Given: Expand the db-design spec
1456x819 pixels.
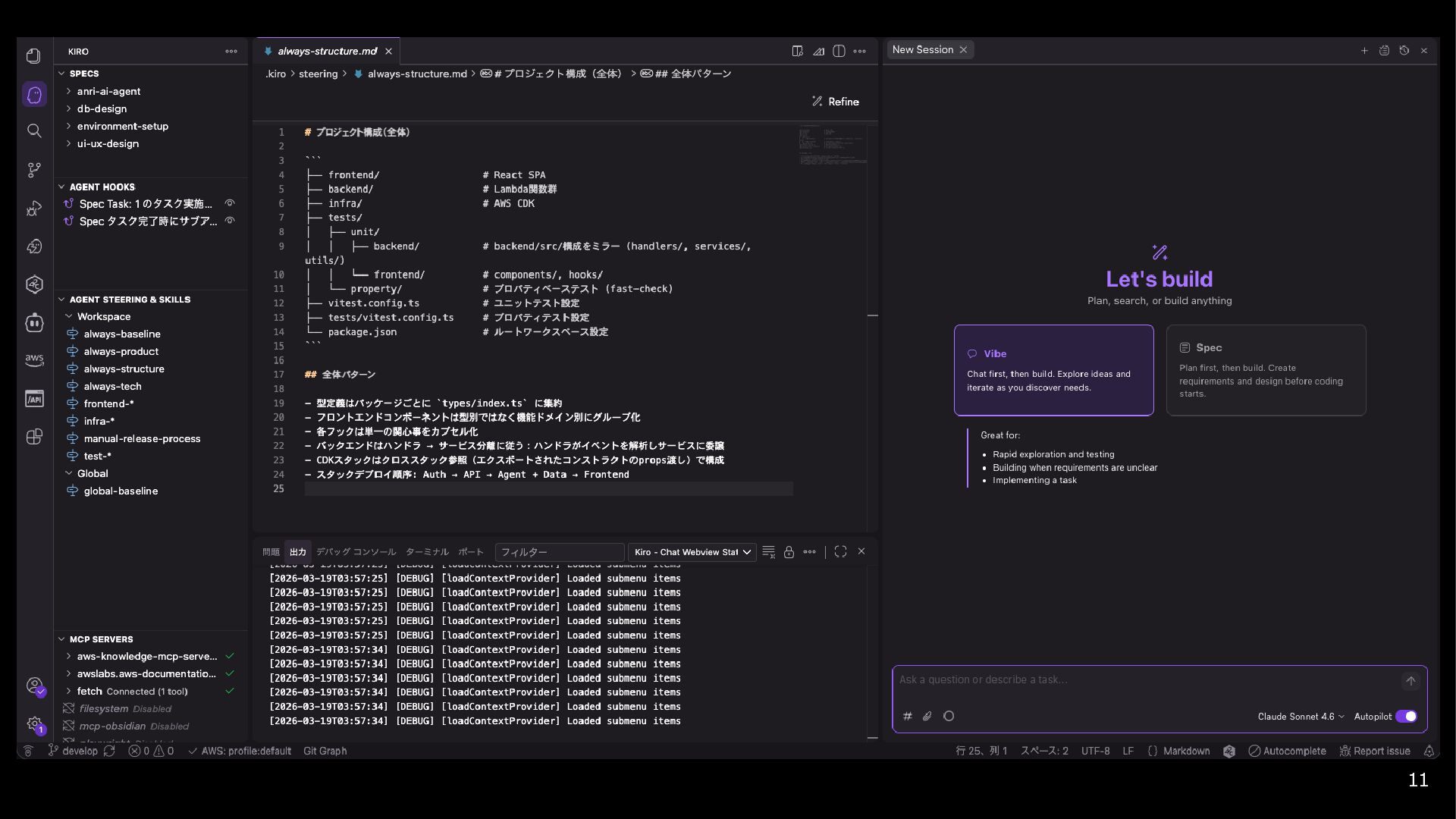Looking at the screenshot, I should [69, 108].
